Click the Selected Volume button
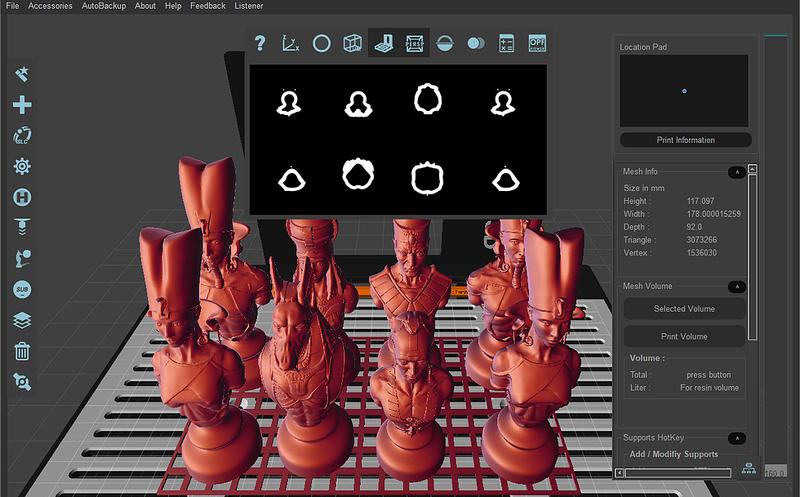Viewport: 800px width, 497px height. click(x=684, y=309)
